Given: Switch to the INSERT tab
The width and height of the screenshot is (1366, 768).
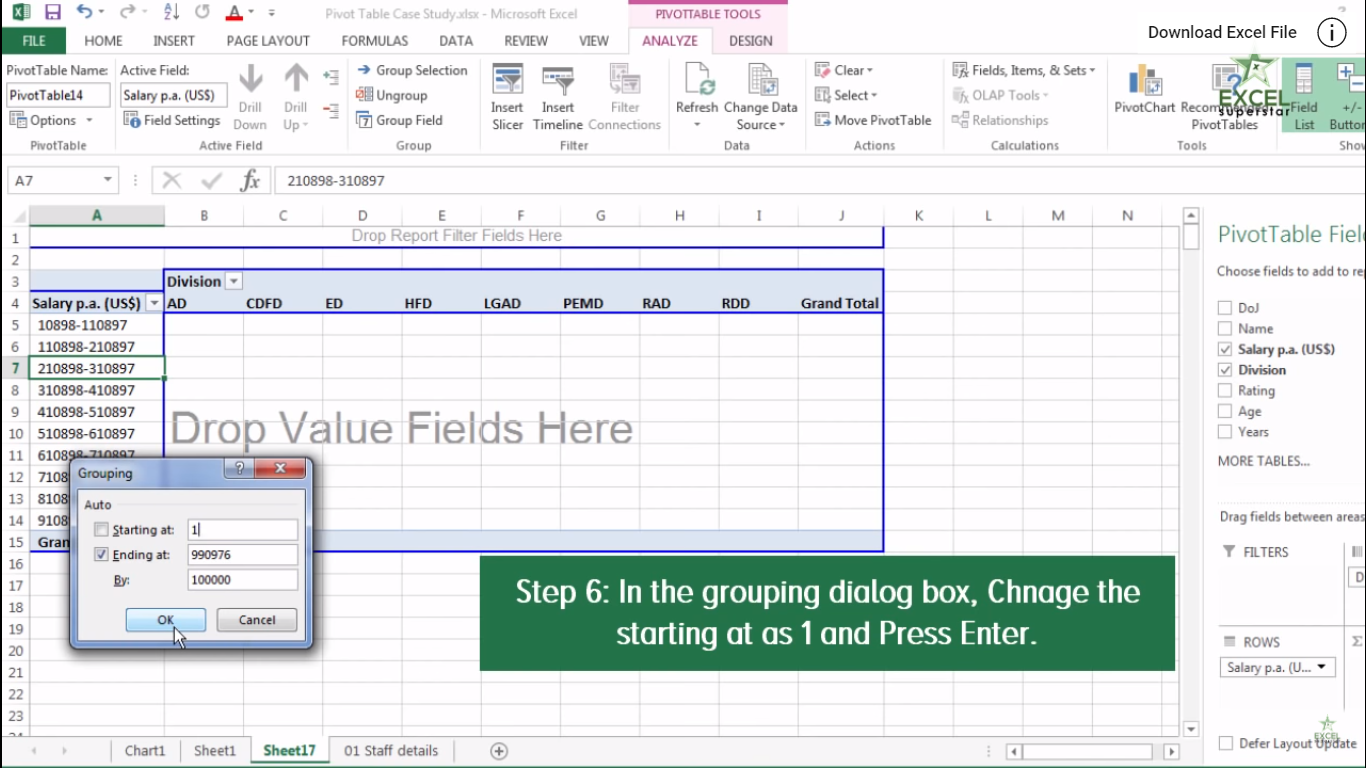Looking at the screenshot, I should click(174, 41).
